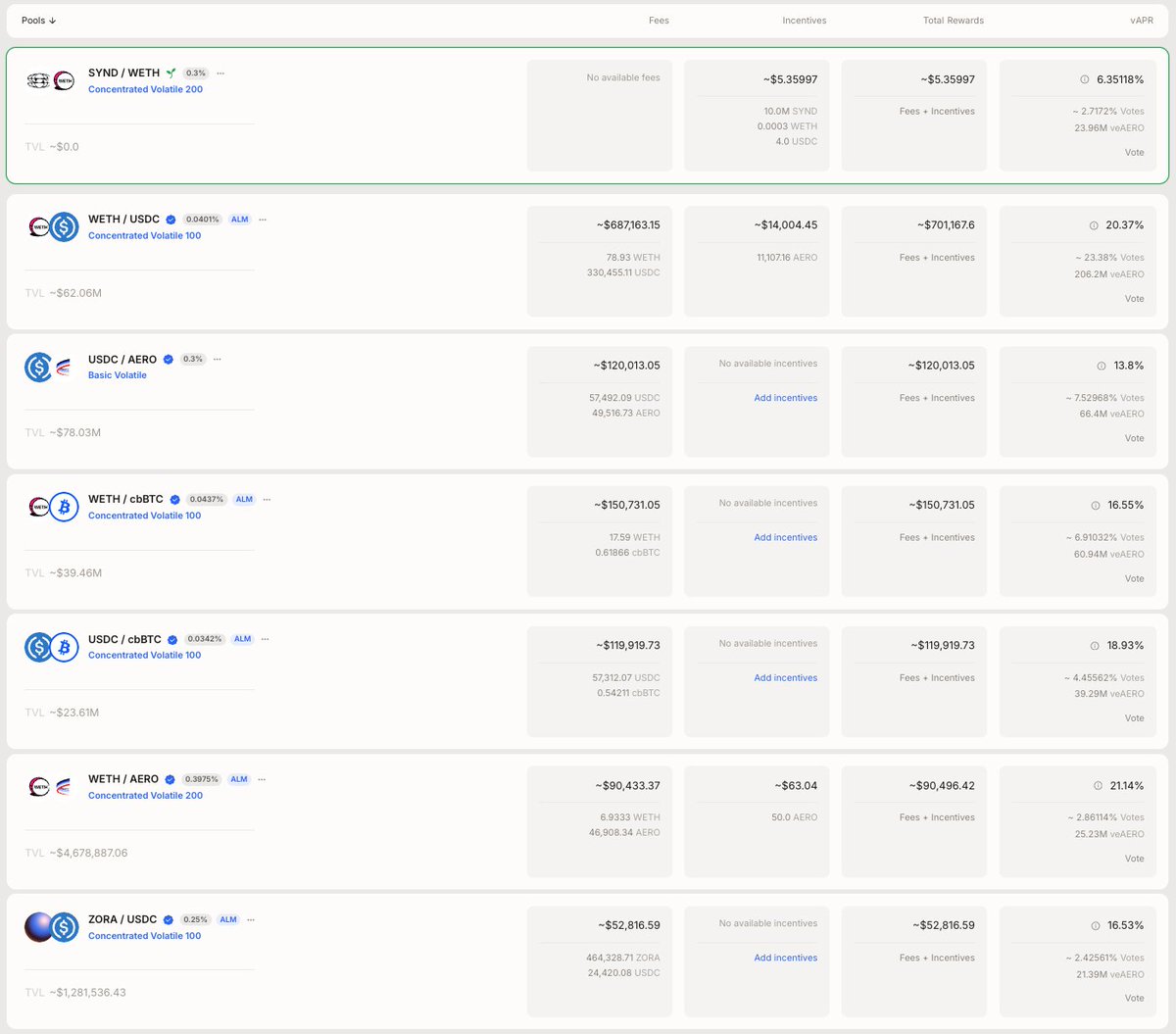Add incentives to the USDC / cbBTC pool

pos(786,678)
